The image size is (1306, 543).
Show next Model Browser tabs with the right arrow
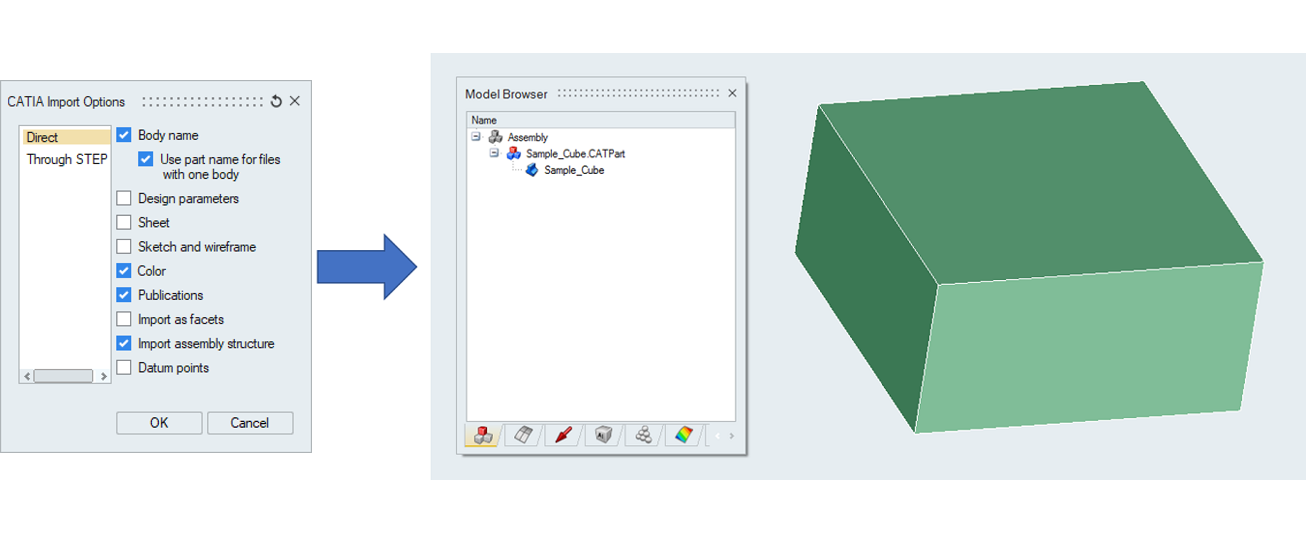[x=731, y=436]
